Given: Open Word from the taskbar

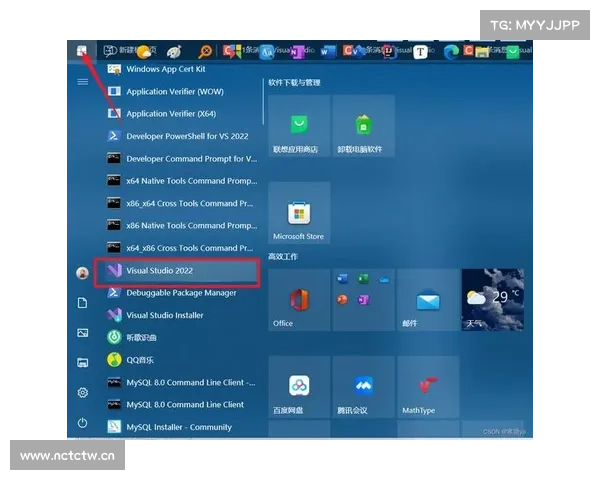Looking at the screenshot, I should point(328,51).
